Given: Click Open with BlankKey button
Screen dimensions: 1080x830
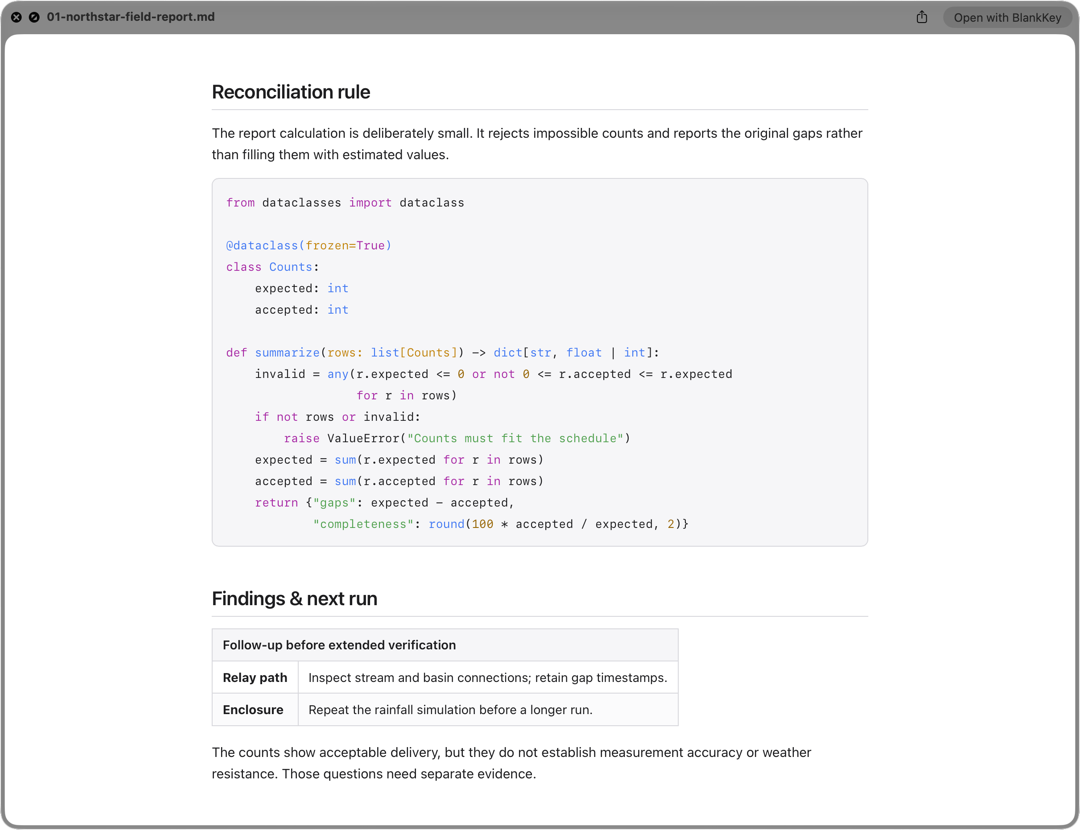Looking at the screenshot, I should tap(1007, 17).
